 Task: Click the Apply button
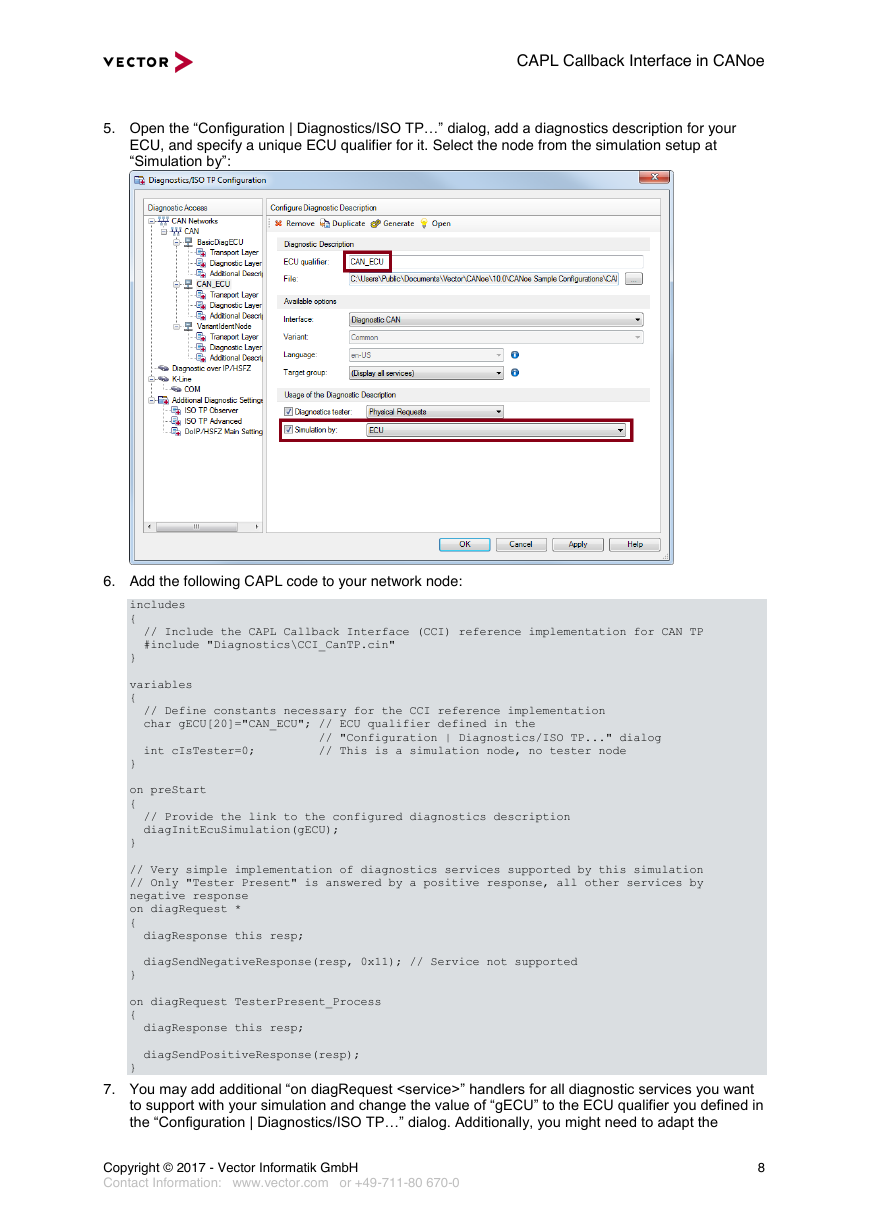[x=578, y=545]
